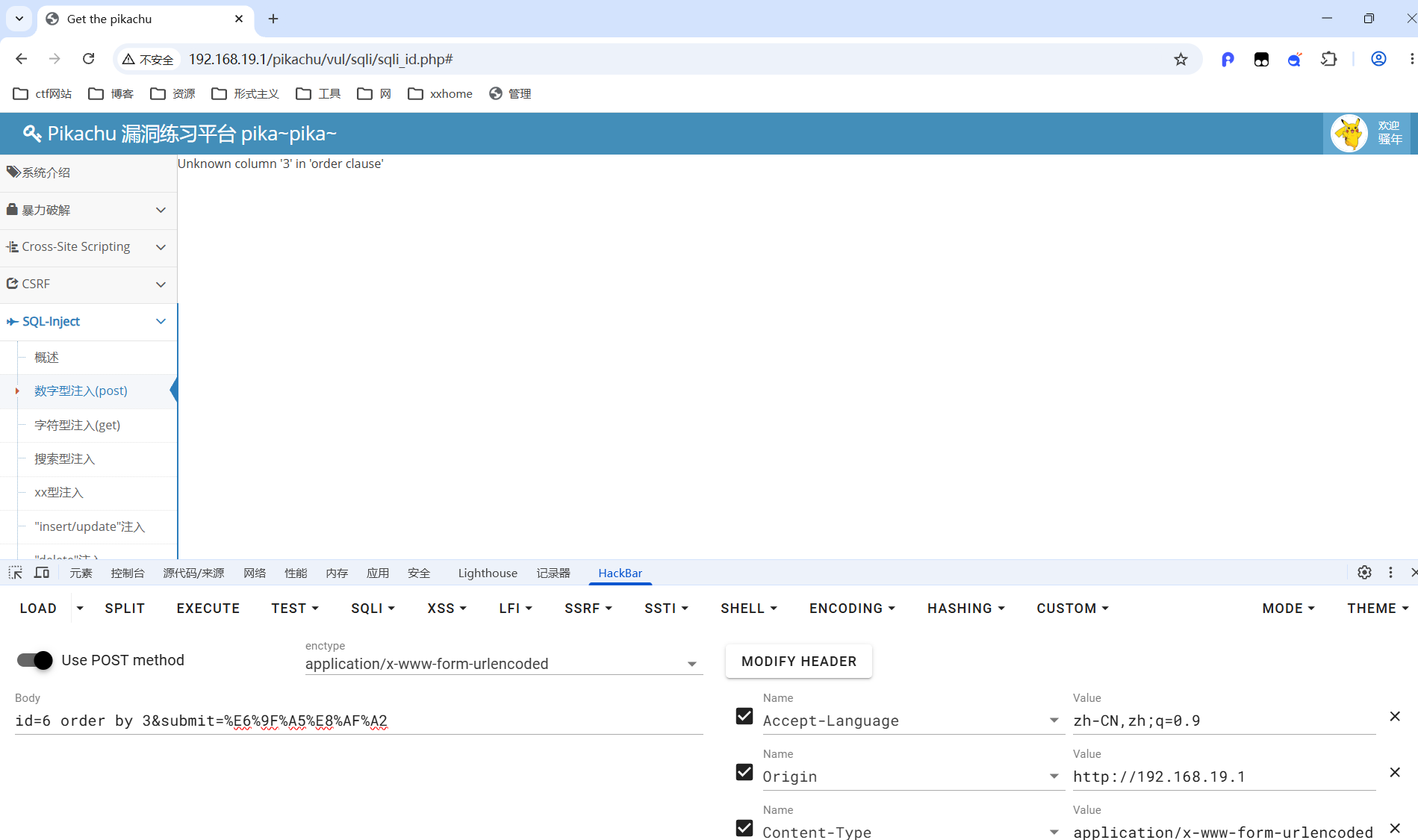Click the LOAD button in HackBar
The image size is (1418, 840).
[38, 609]
